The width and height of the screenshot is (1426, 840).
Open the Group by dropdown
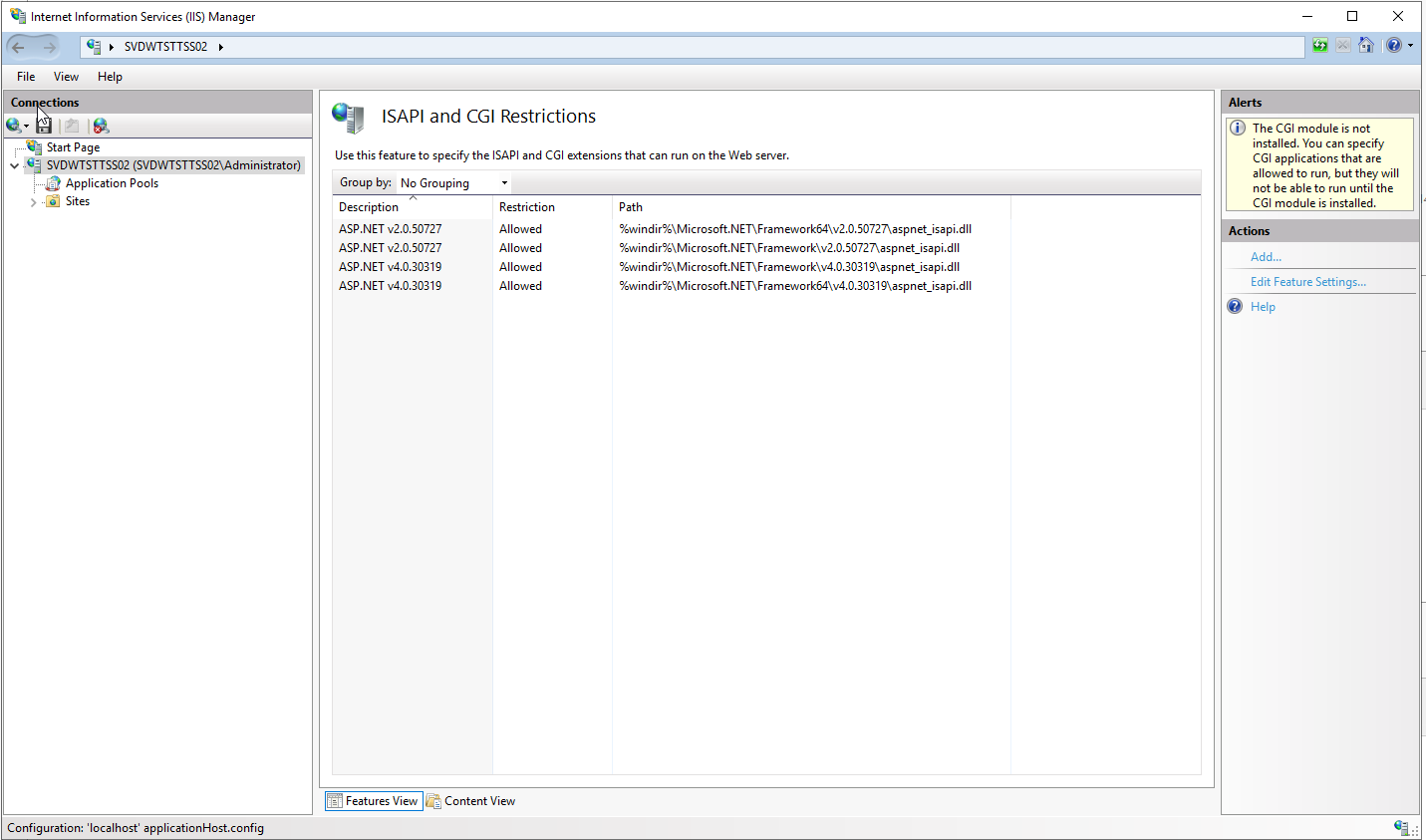click(453, 183)
